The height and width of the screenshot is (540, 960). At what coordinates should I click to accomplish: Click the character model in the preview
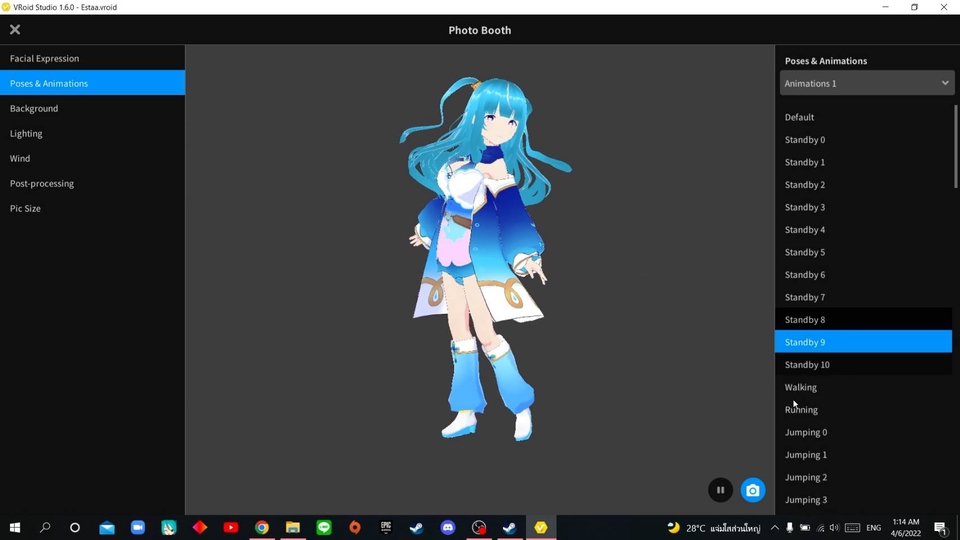484,257
